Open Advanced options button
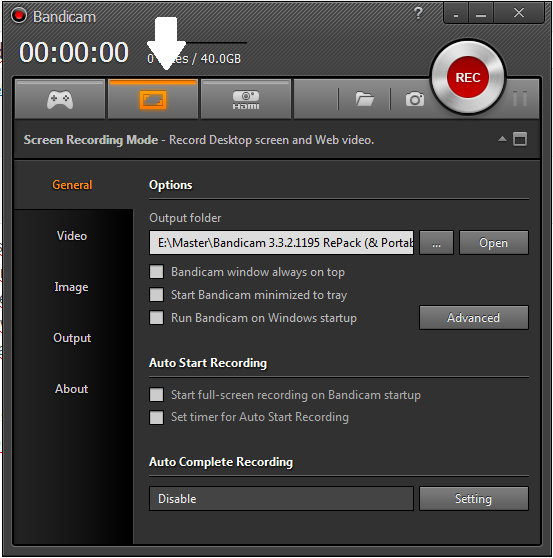This screenshot has height=558, width=553. 474,317
